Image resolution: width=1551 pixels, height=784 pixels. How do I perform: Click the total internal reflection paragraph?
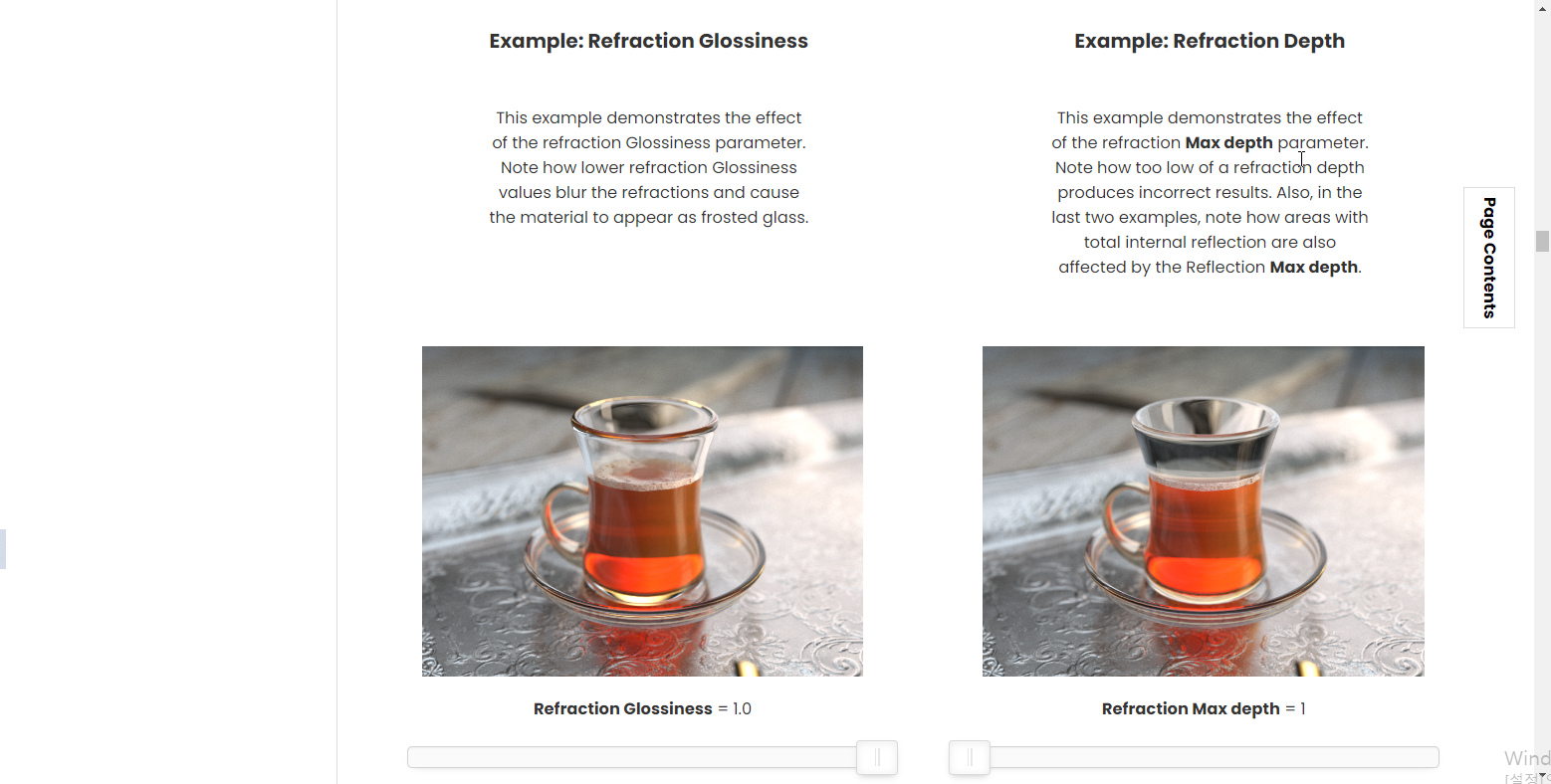pyautogui.click(x=1210, y=192)
